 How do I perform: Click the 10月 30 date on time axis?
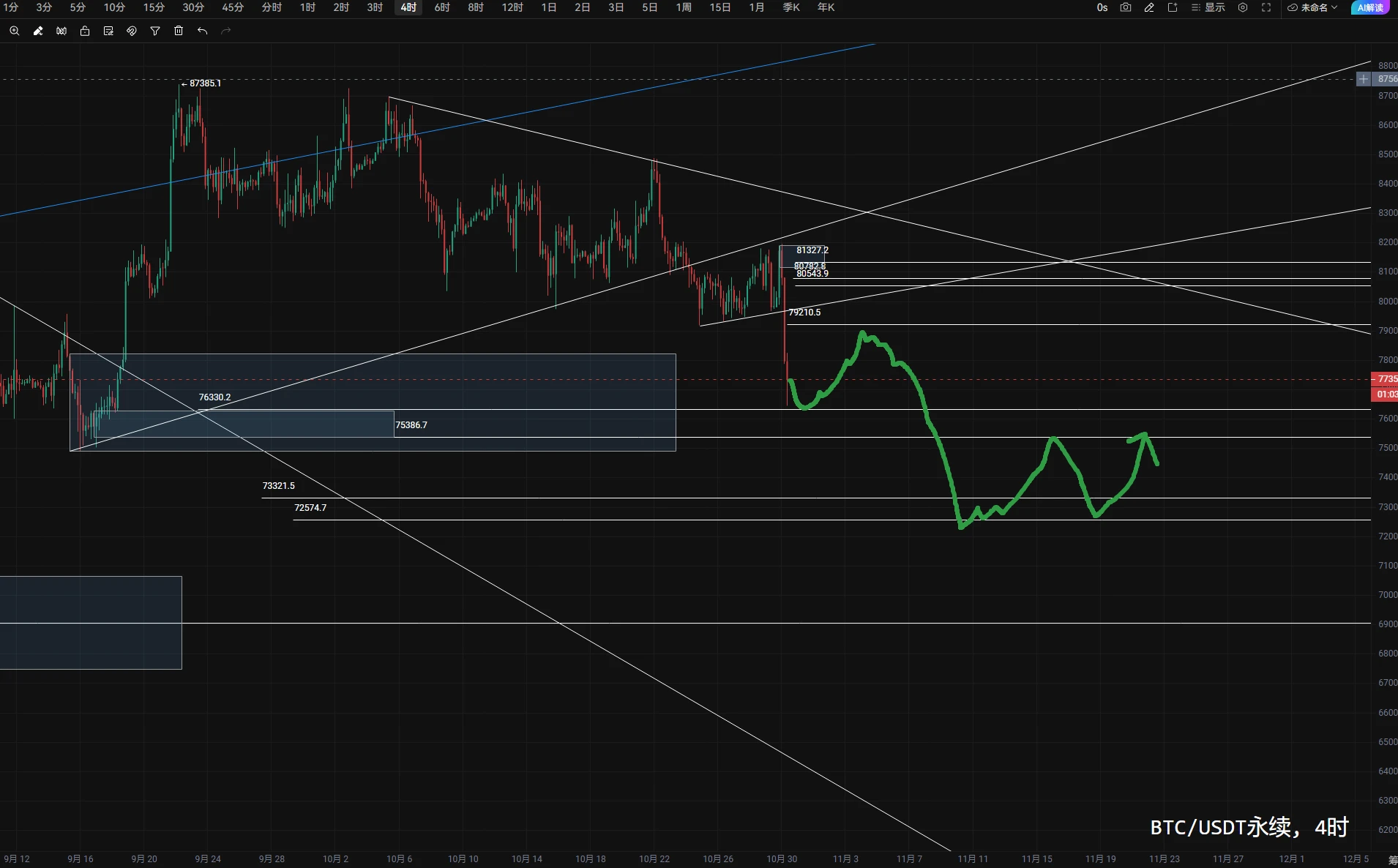coord(782,859)
